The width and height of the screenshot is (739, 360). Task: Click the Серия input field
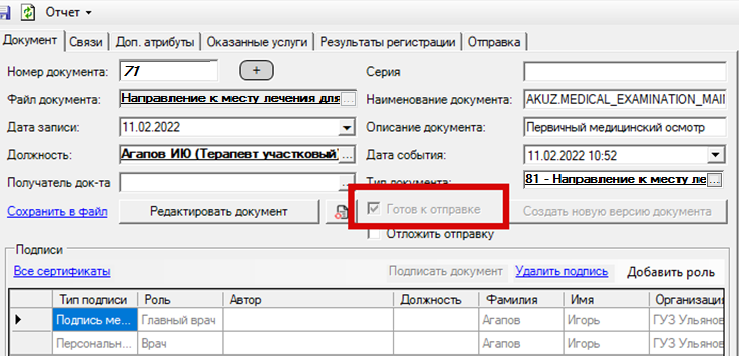click(624, 72)
